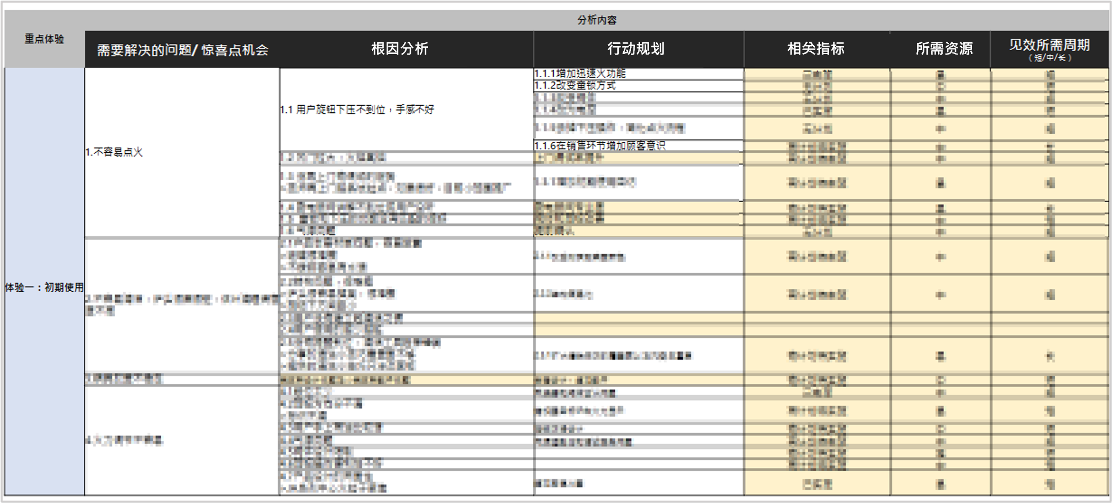1112x504 pixels.
Task: Click the 需要解决的问题/惊喜点机会 column header
Action: coord(181,49)
